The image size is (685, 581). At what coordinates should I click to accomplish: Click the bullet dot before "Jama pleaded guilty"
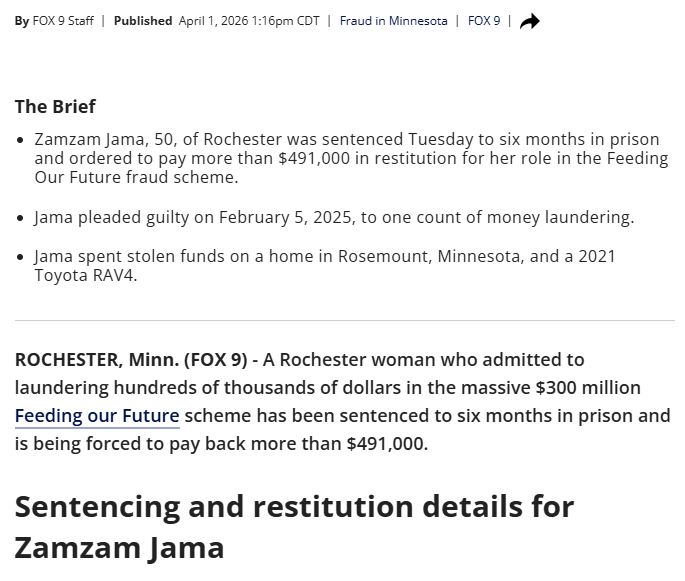(21, 218)
